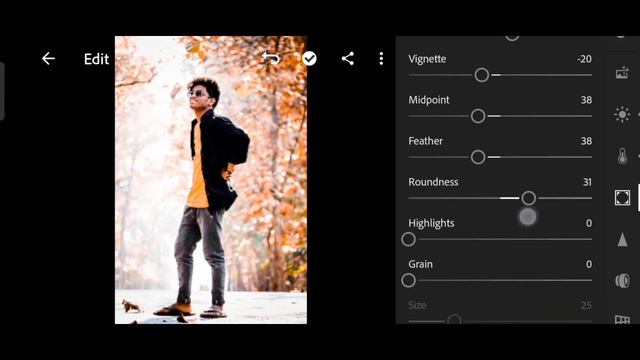This screenshot has height=360, width=640.
Task: Click the Grain label
Action: 420,264
